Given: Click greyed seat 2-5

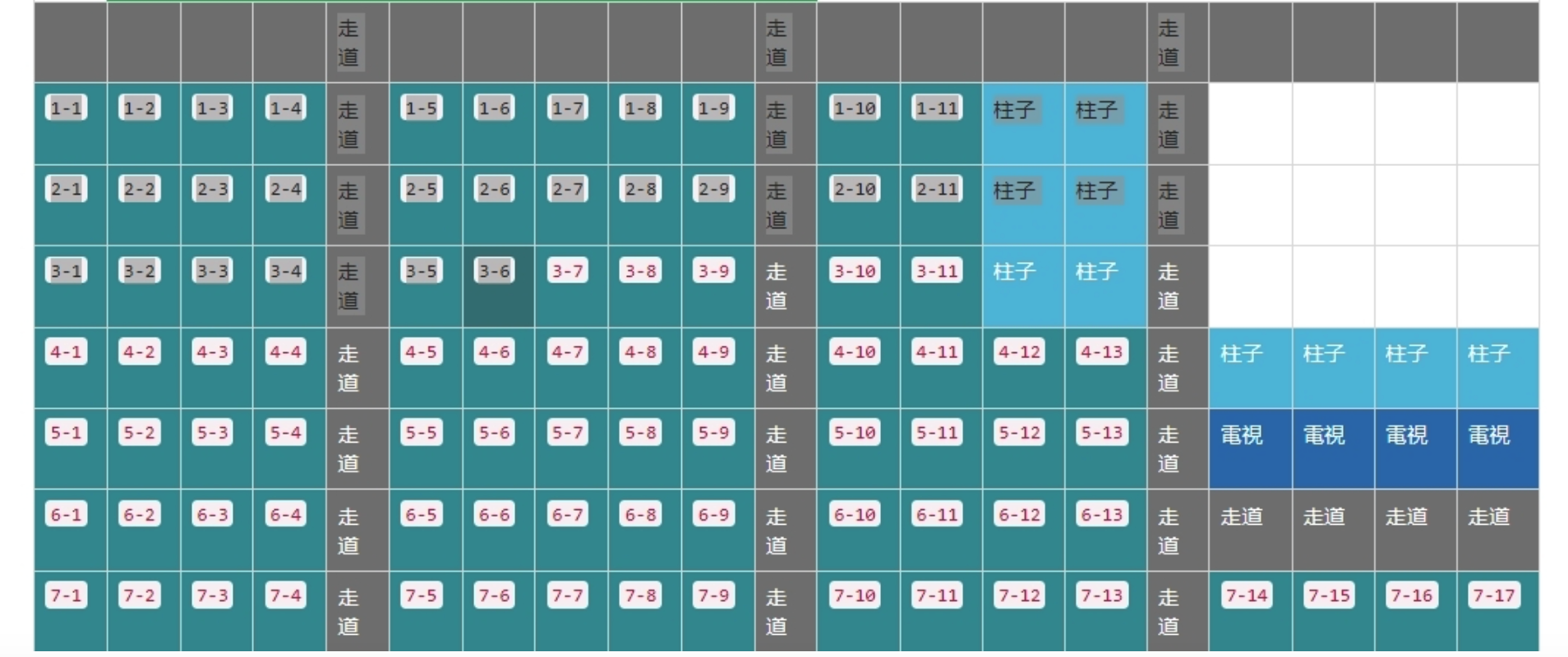Looking at the screenshot, I should pos(421,190).
